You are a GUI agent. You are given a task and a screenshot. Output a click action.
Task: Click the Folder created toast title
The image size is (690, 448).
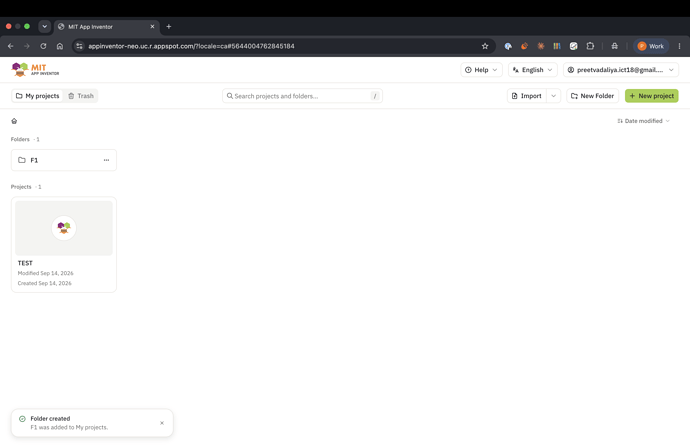click(50, 419)
